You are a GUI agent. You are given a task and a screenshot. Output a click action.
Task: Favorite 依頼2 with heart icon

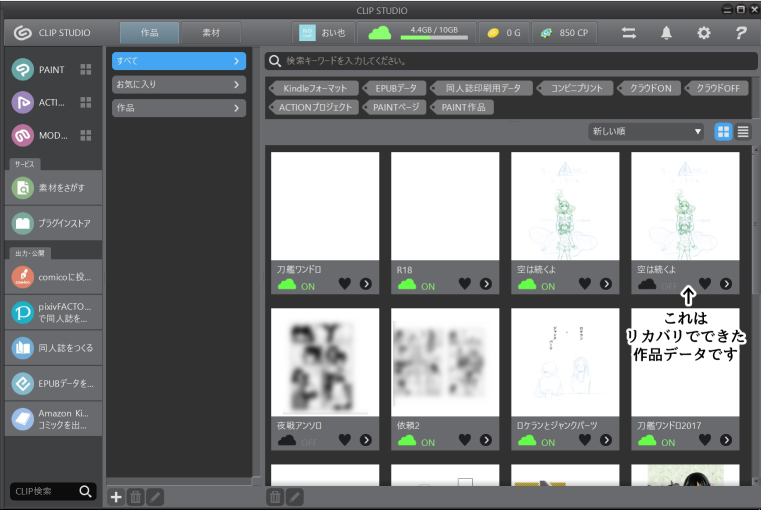(465, 440)
